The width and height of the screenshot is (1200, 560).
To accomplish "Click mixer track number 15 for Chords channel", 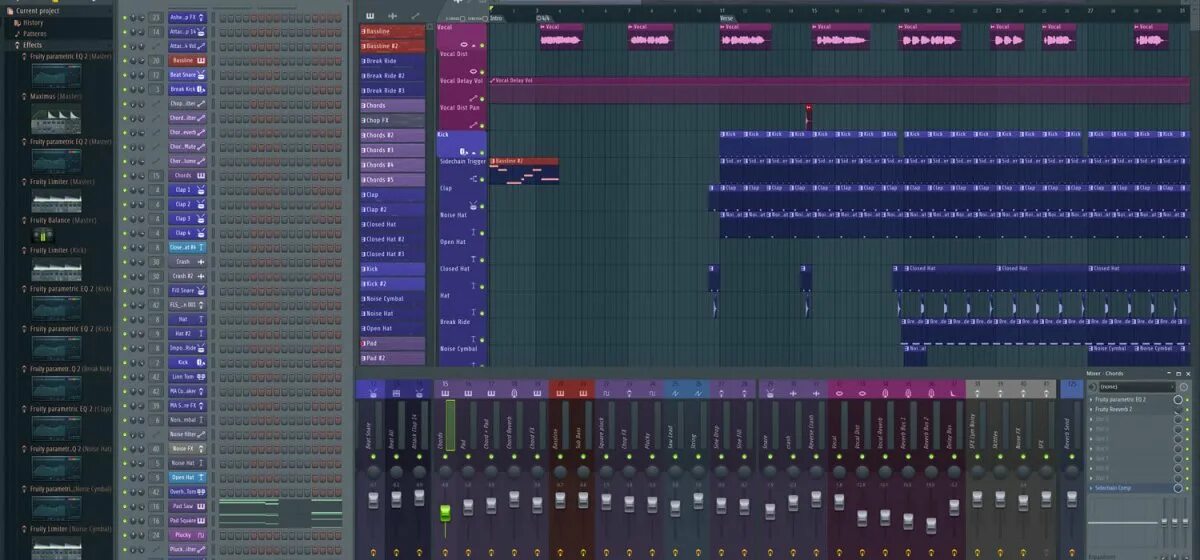I will pyautogui.click(x=156, y=175).
